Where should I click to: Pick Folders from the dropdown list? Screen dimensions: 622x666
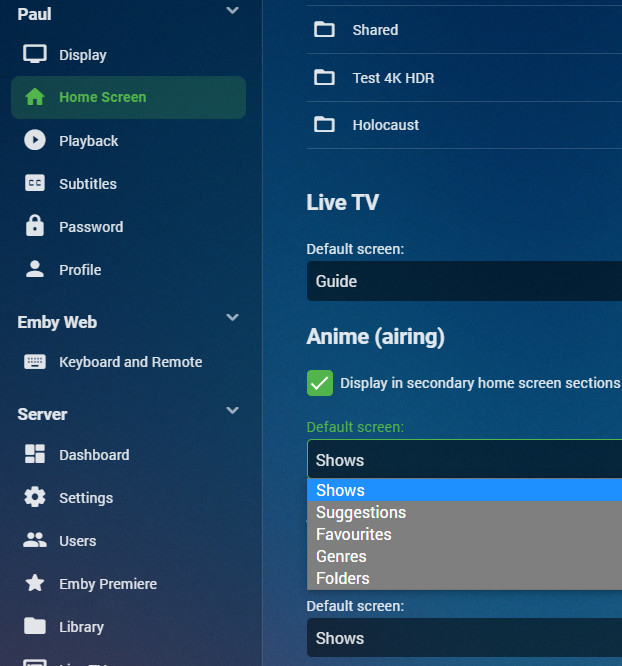coord(464,579)
